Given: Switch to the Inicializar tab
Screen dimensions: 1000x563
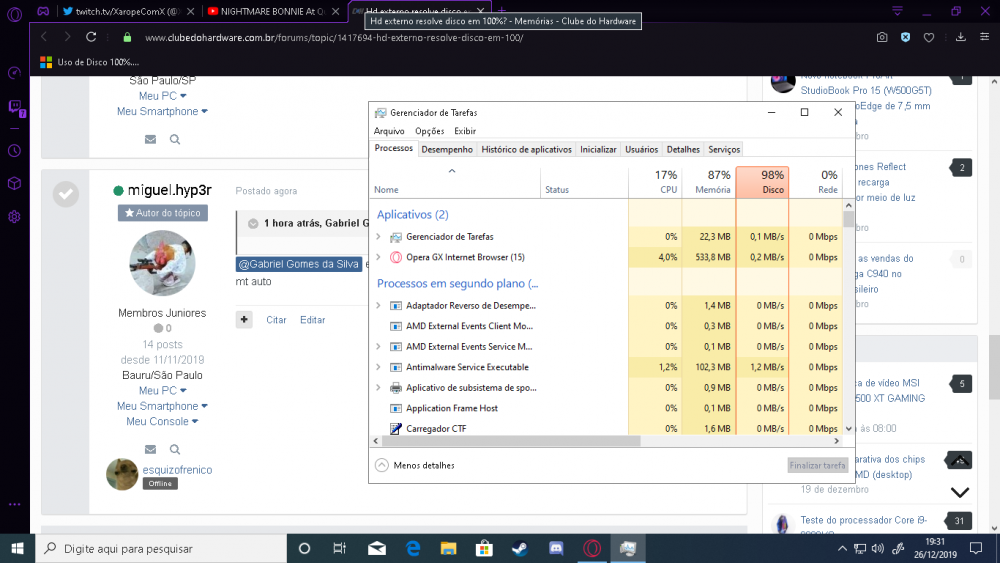Looking at the screenshot, I should 598,149.
